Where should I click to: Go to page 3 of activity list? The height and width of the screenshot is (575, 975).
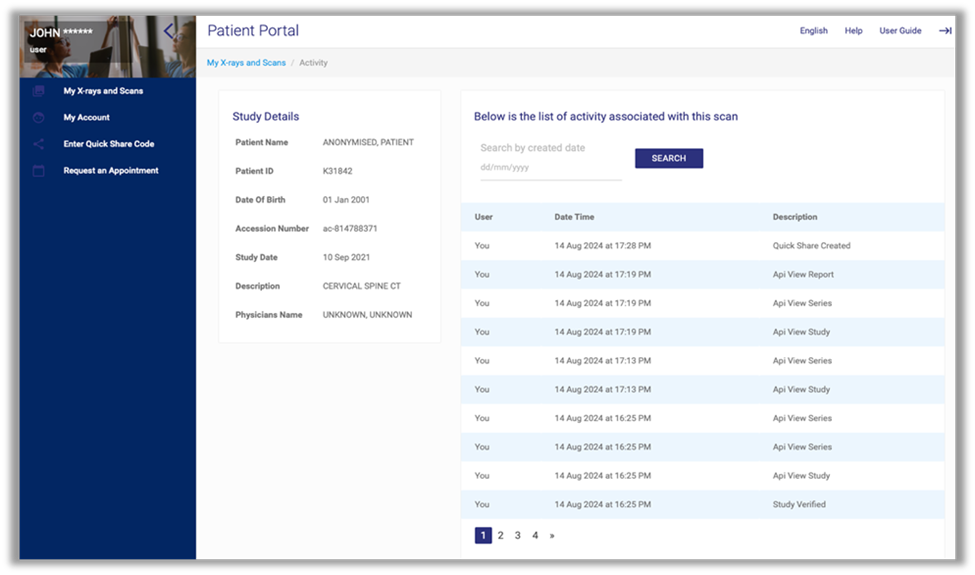pos(518,536)
